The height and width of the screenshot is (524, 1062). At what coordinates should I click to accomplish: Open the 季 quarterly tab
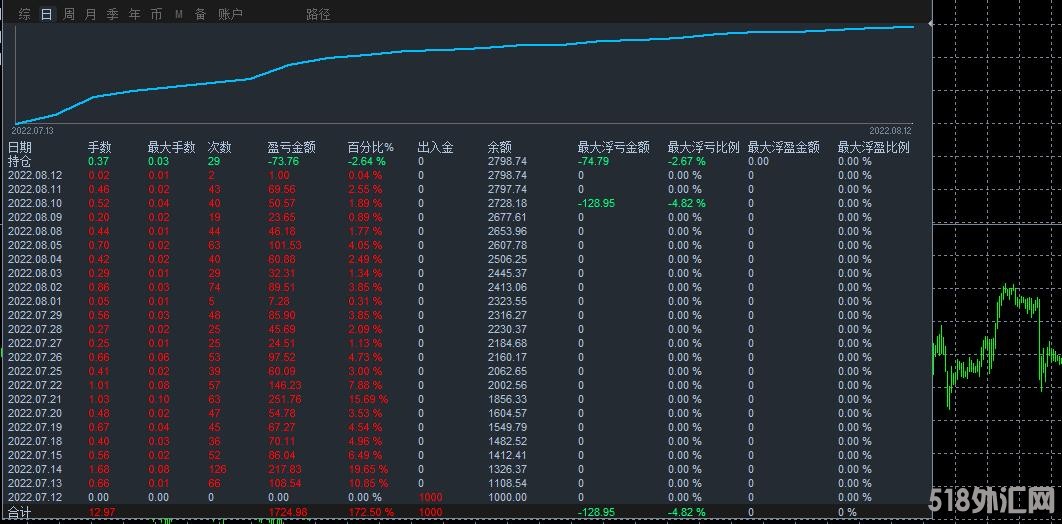click(113, 14)
